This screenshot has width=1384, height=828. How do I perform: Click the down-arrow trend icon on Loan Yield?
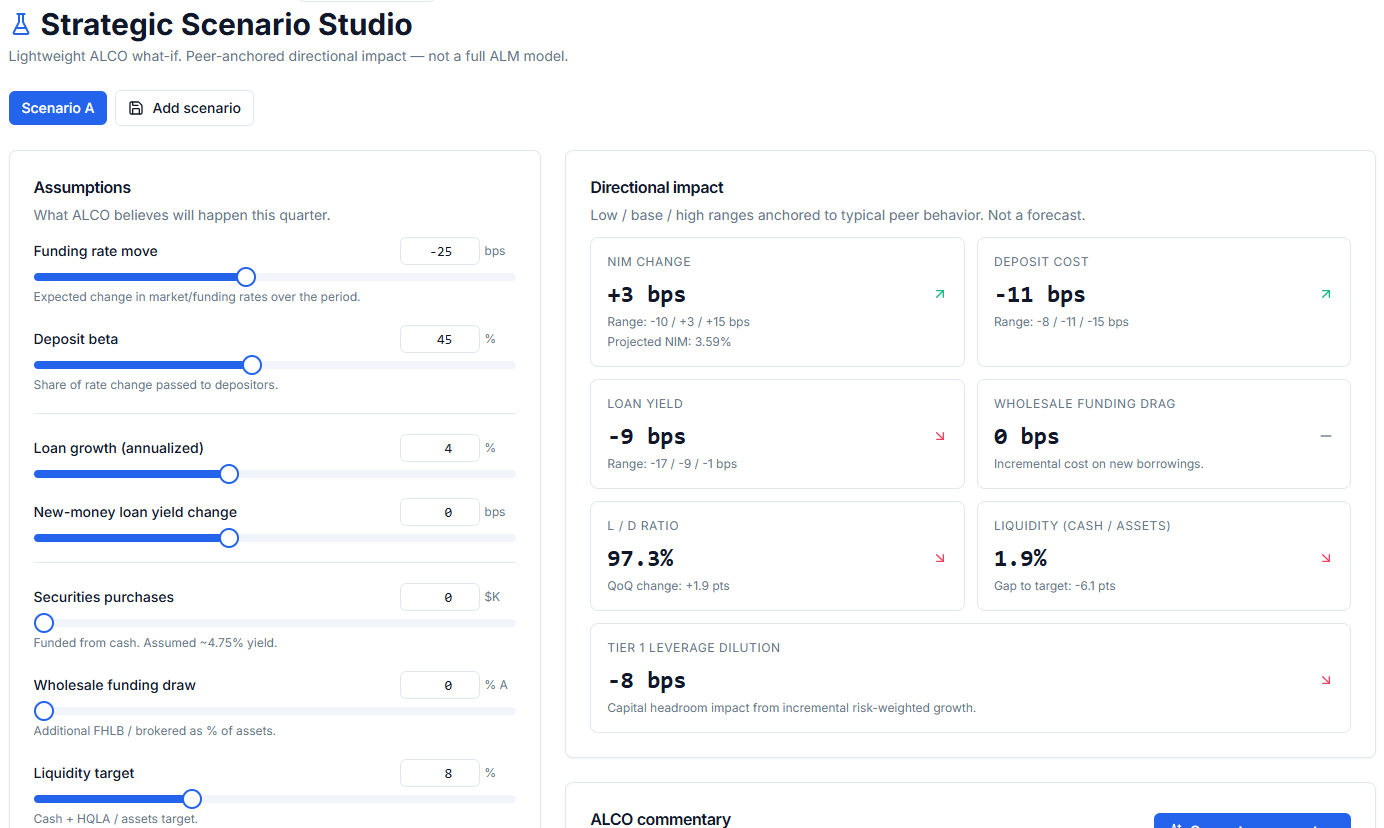[x=939, y=436]
